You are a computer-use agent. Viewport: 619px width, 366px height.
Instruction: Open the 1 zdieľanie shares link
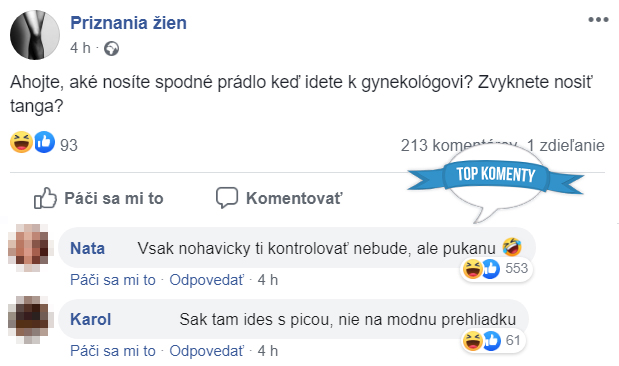click(566, 145)
